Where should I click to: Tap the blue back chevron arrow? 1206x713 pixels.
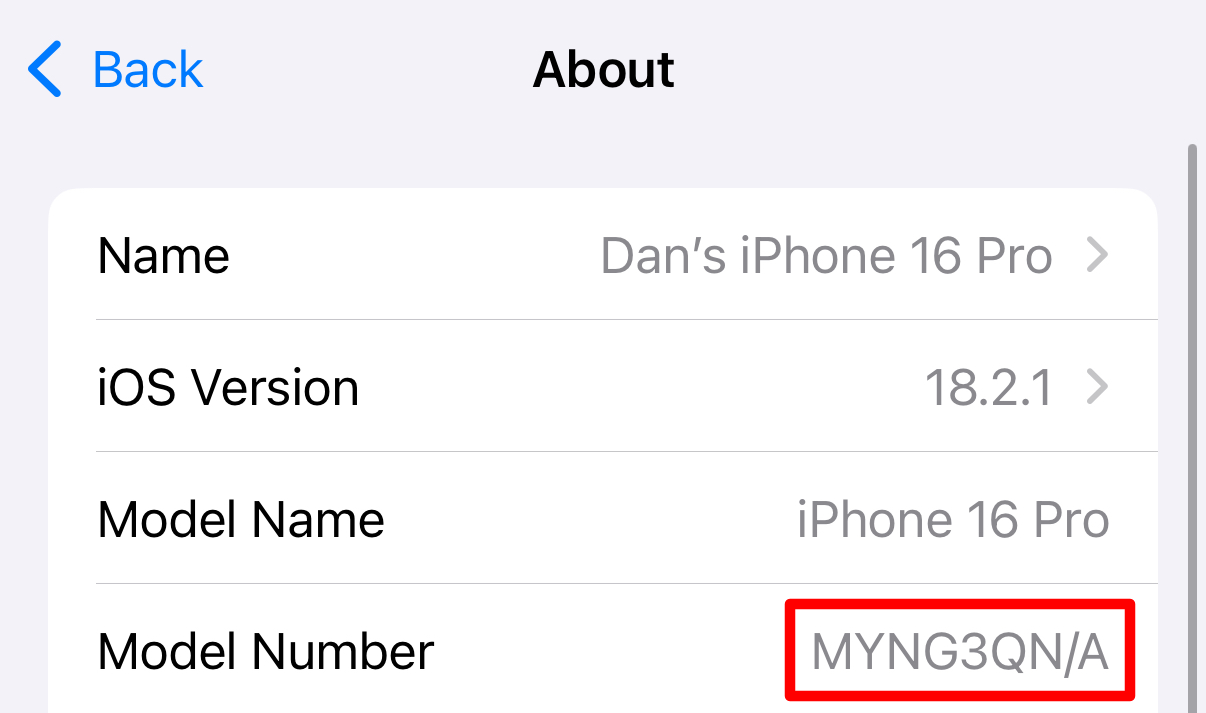[x=45, y=69]
